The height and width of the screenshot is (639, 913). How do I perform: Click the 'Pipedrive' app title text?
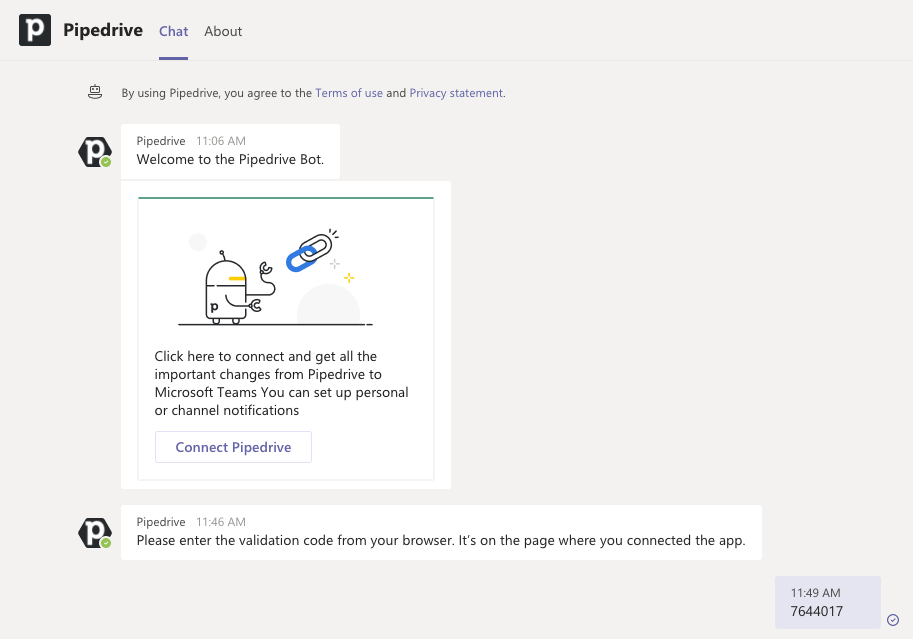[x=103, y=30]
